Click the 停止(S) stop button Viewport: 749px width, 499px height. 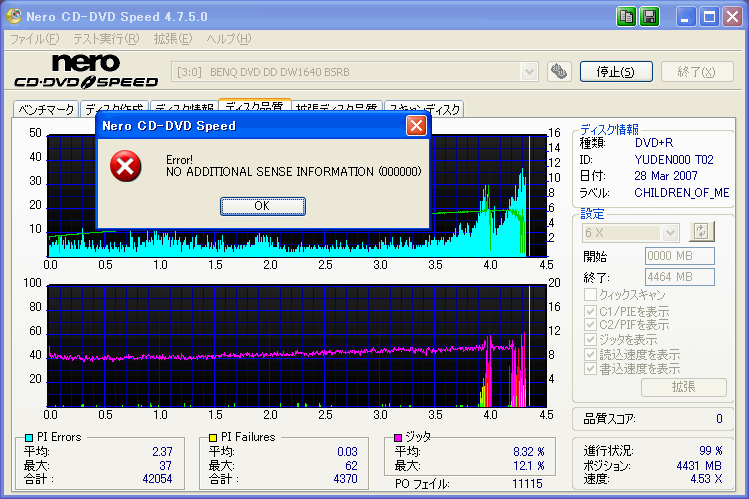pyautogui.click(x=616, y=72)
